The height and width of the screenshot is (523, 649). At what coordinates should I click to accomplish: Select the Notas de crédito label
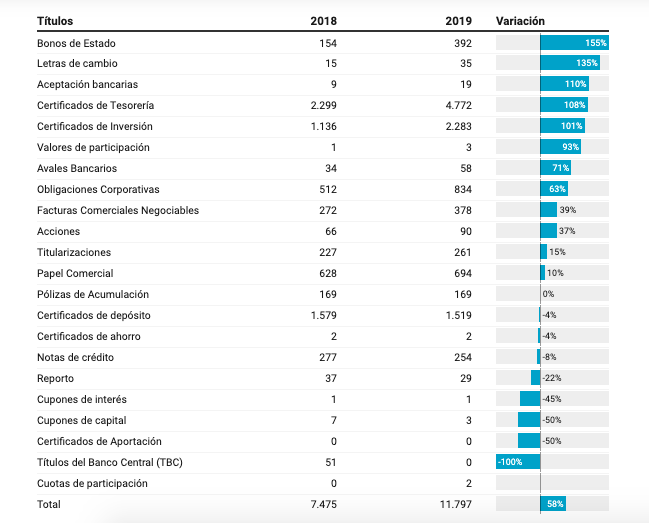(x=75, y=357)
